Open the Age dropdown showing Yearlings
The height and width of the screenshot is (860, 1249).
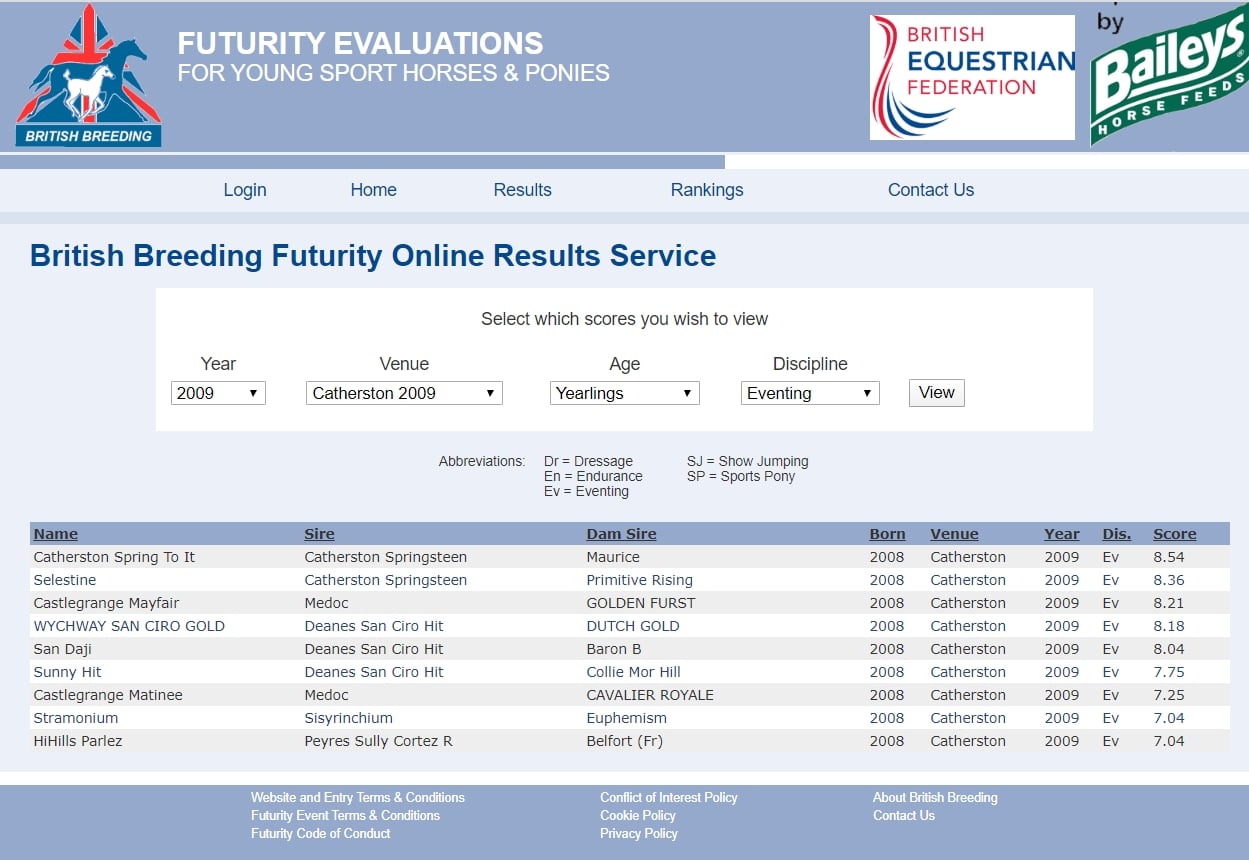[624, 393]
